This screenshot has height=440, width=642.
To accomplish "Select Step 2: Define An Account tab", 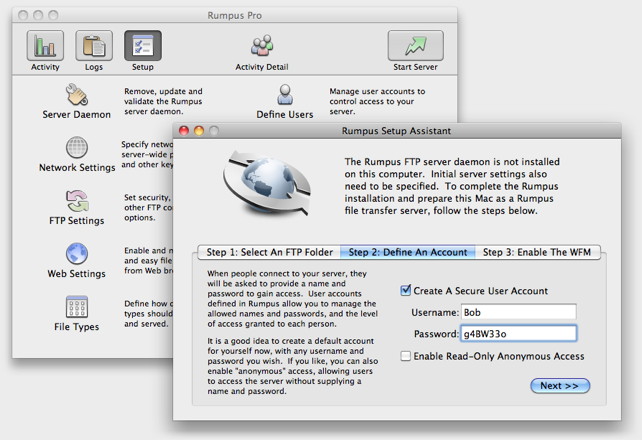I will tap(408, 252).
